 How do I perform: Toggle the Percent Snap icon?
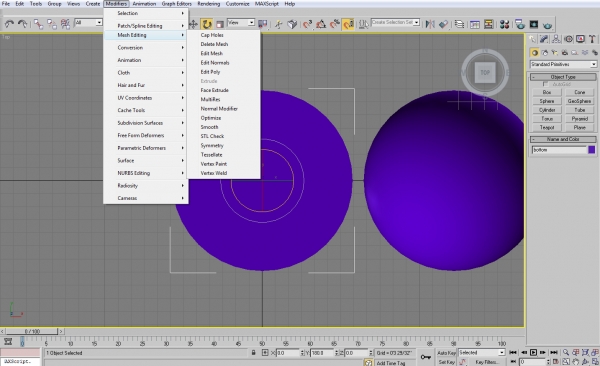(x=335, y=24)
